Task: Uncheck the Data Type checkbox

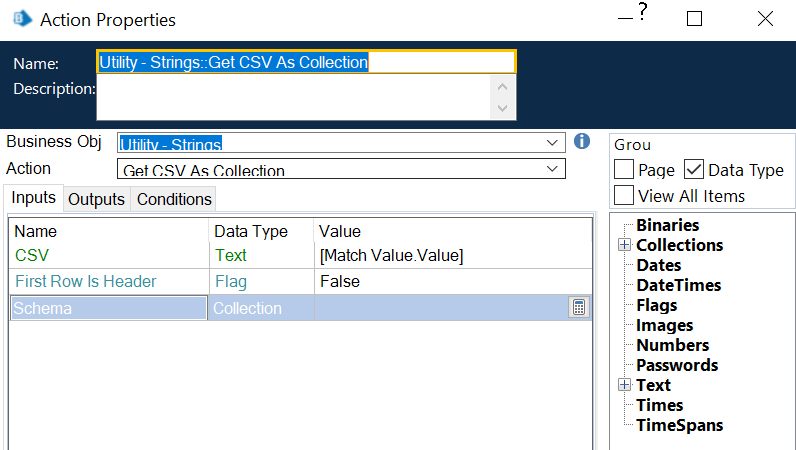Action: [x=694, y=170]
